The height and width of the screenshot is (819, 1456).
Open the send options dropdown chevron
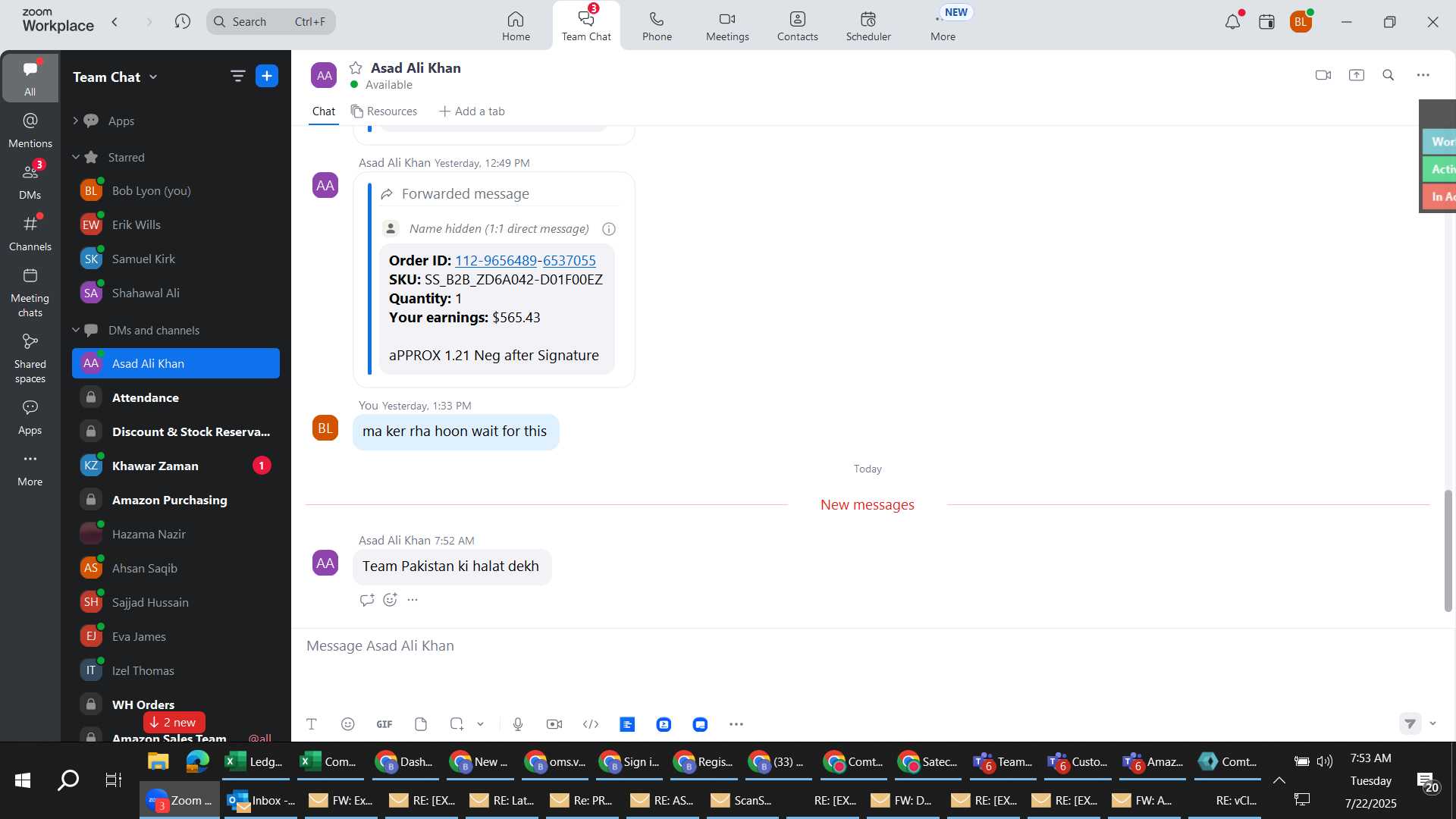pyautogui.click(x=1432, y=723)
